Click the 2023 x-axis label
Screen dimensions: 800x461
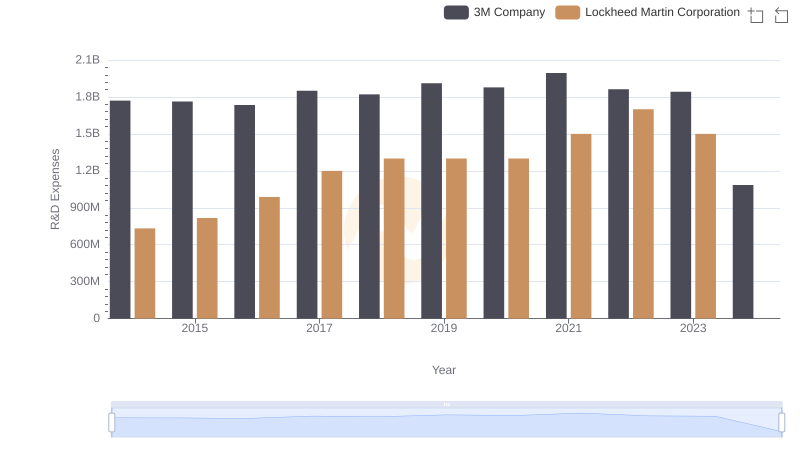tap(693, 328)
